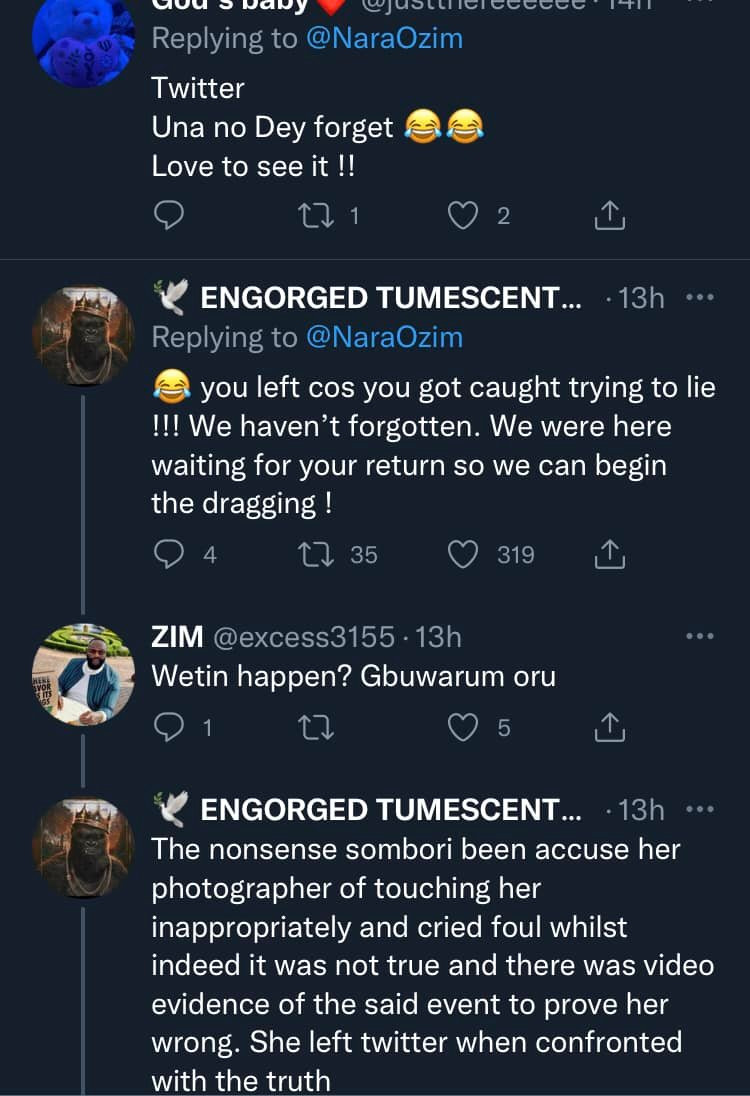Open @NaraOzim mention in God's baby reply
Viewport: 750px width, 1096px height.
(x=385, y=38)
